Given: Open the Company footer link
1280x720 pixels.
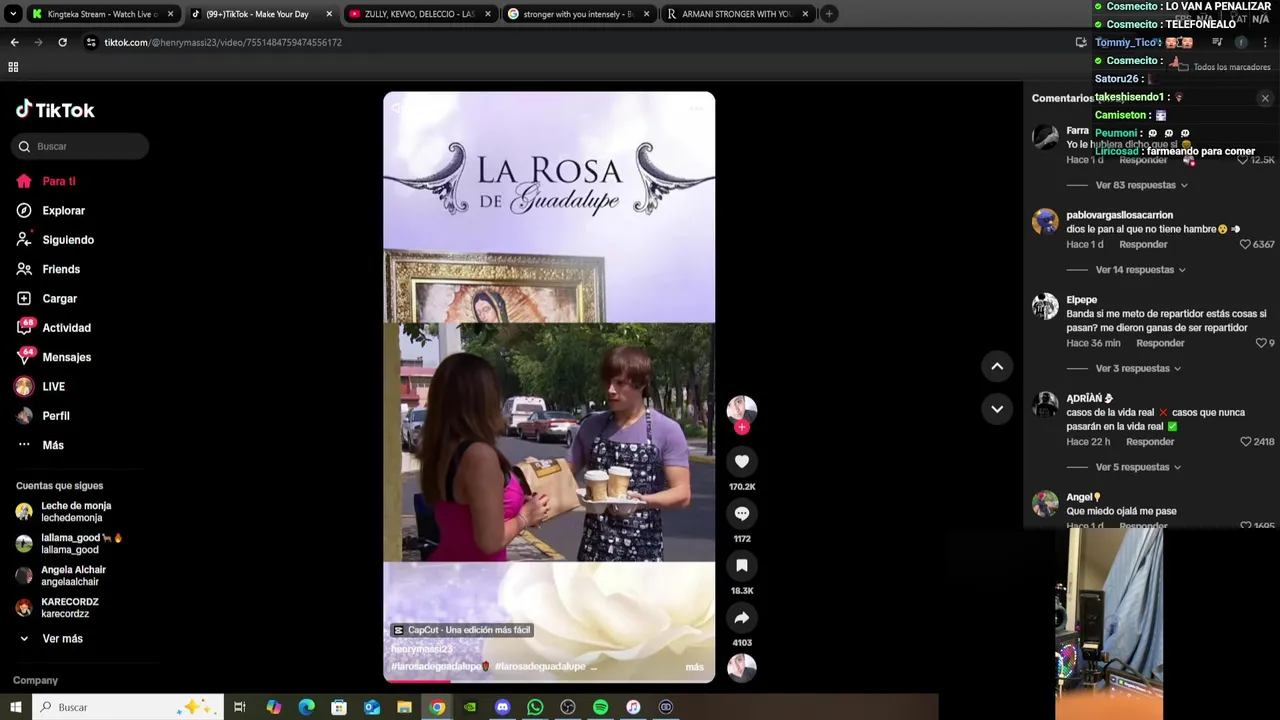Looking at the screenshot, I should [x=35, y=680].
